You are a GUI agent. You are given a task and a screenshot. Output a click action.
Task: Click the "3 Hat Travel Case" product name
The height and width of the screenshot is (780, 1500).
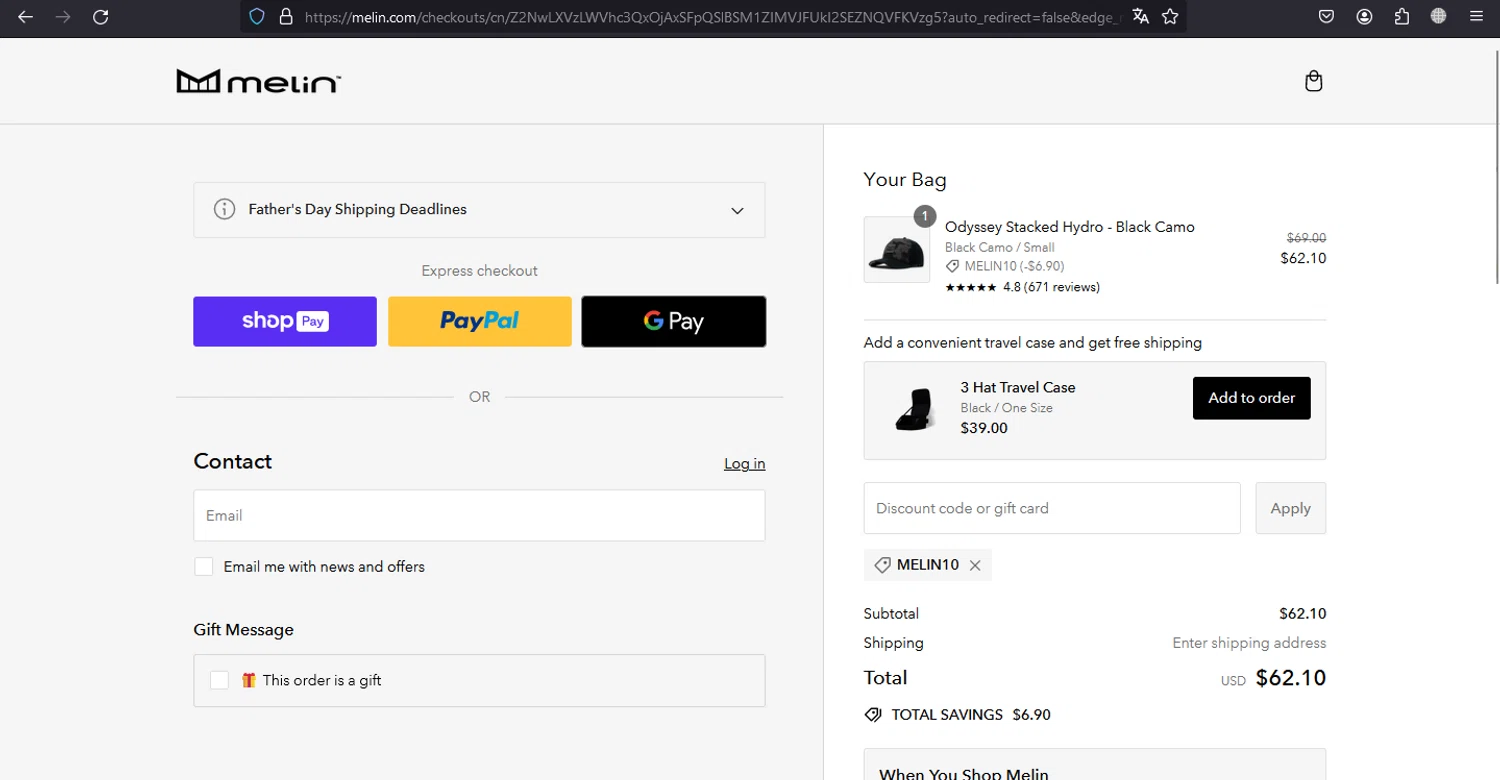[x=1018, y=387]
